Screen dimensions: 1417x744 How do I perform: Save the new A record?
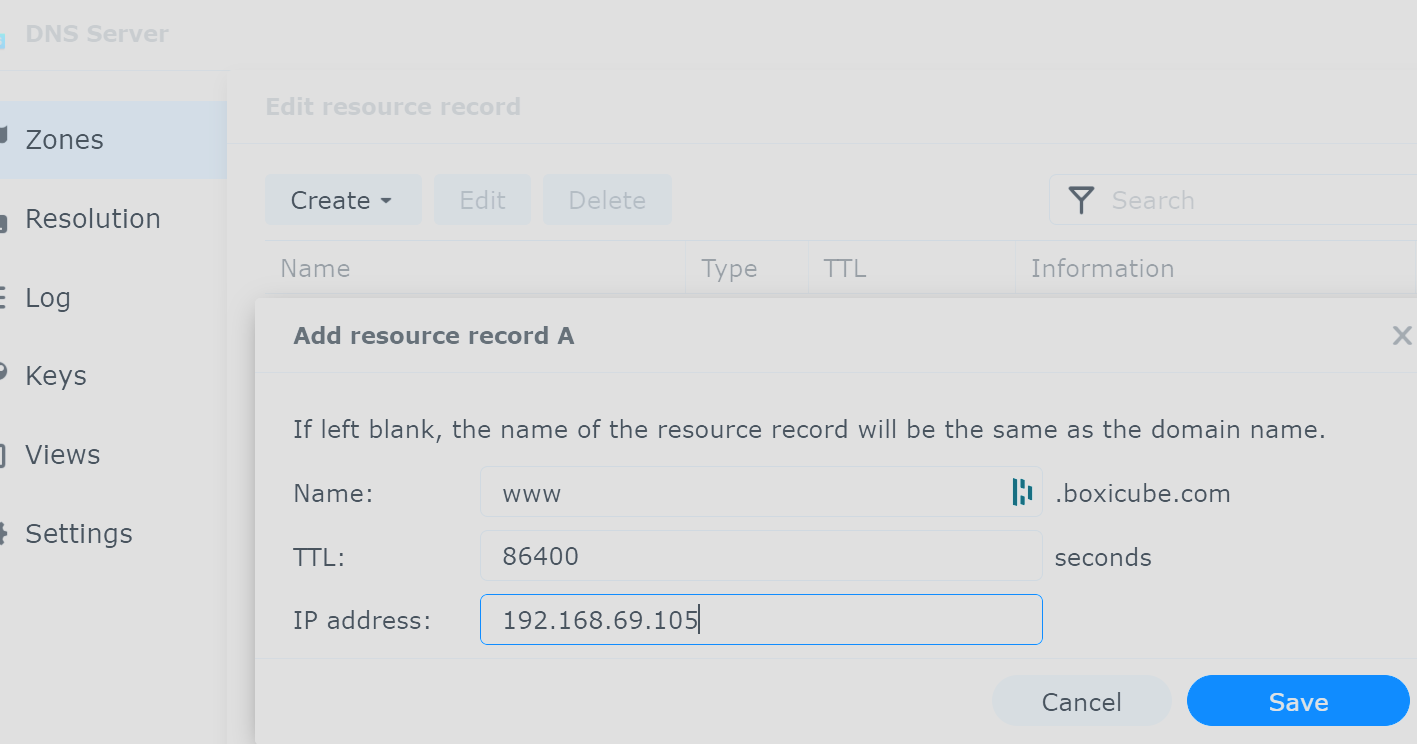coord(1298,701)
